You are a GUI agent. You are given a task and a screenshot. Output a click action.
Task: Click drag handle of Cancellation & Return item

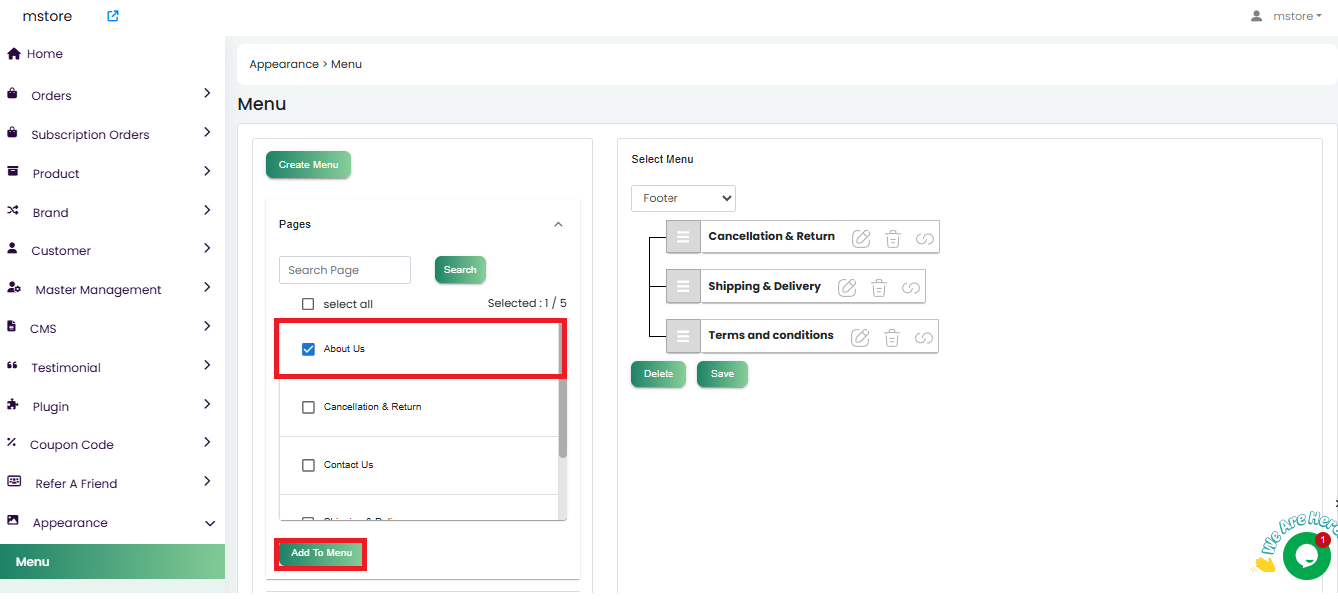pos(683,237)
